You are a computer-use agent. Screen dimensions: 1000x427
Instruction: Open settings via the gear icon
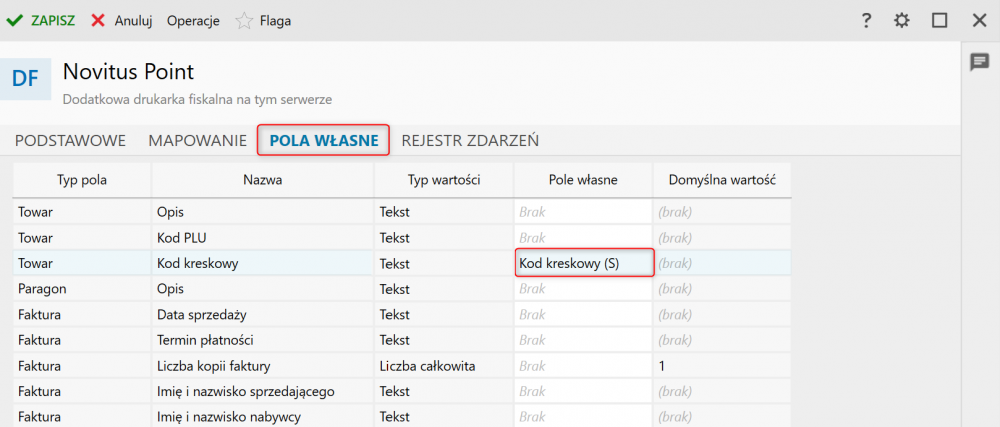[x=901, y=21]
